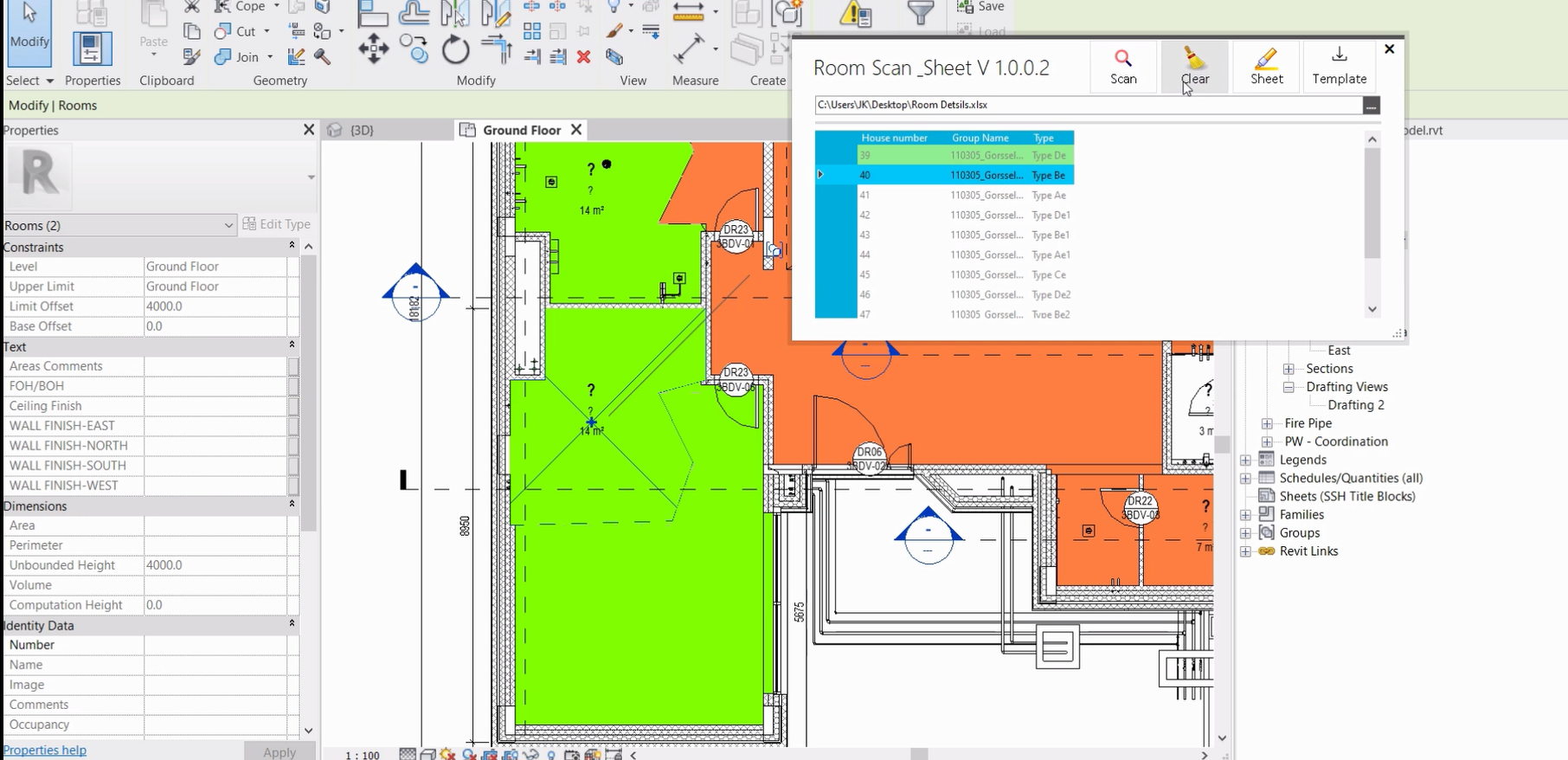The image size is (1568, 760).
Task: Select the Rotate tool
Action: (x=455, y=50)
